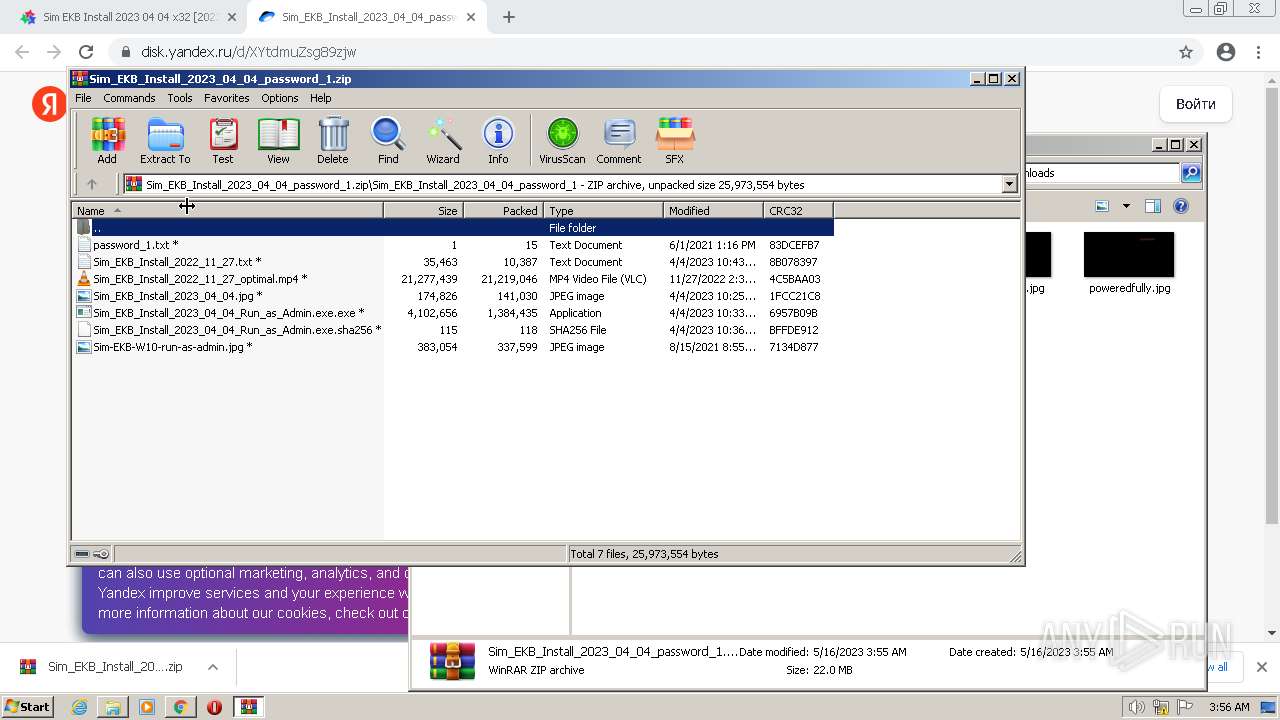Open the Chrome profile icon
The width and height of the screenshot is (1280, 720).
pos(1226,52)
